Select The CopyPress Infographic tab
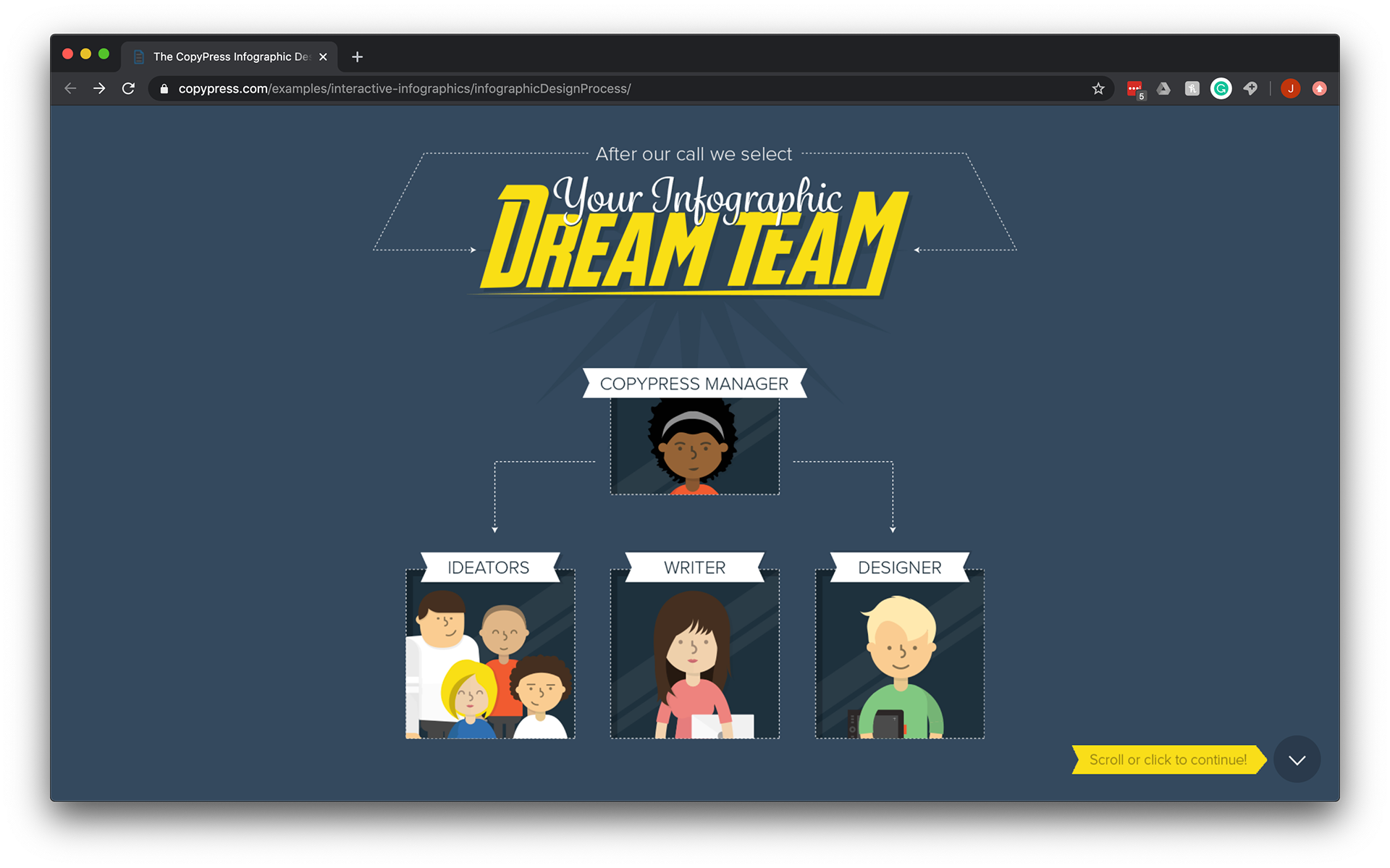This screenshot has height=868, width=1390. tap(229, 56)
